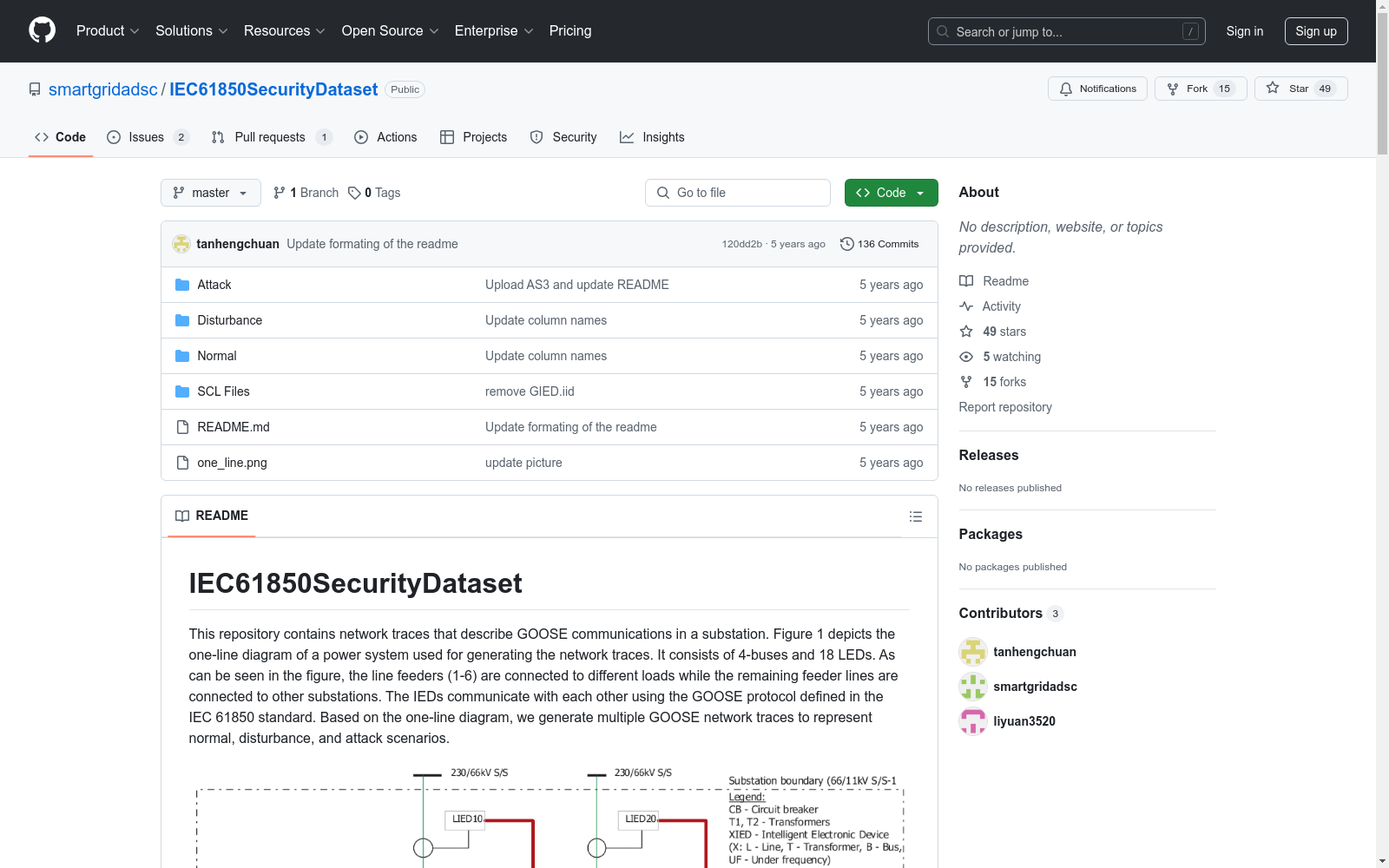Screen dimensions: 1389x868
Task: View the 0 Tags link
Action: [x=374, y=193]
